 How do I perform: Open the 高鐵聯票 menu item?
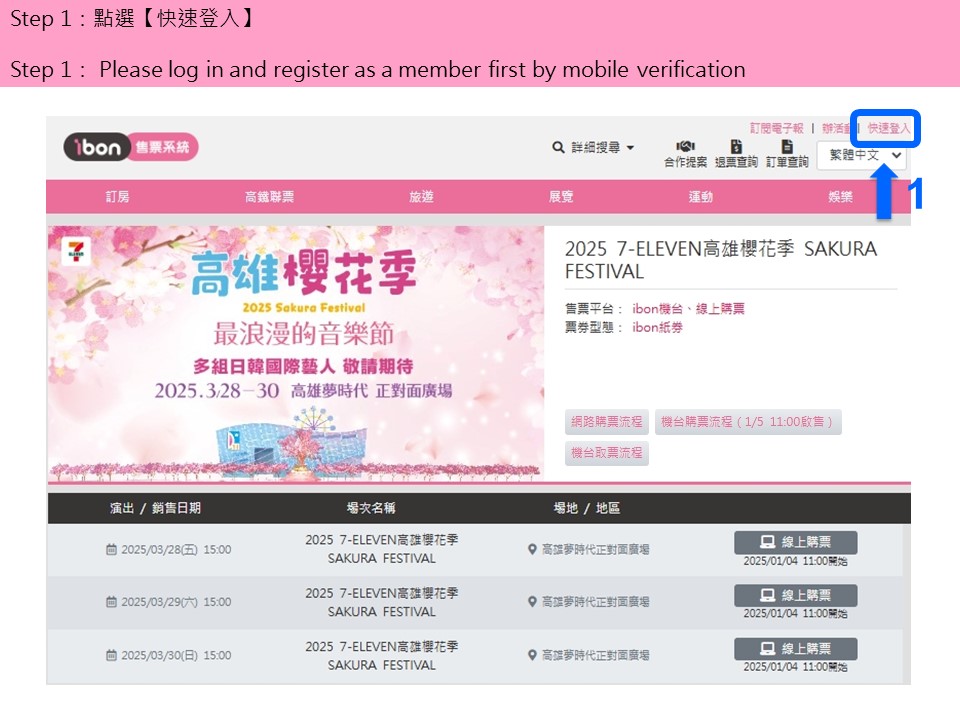(x=269, y=197)
